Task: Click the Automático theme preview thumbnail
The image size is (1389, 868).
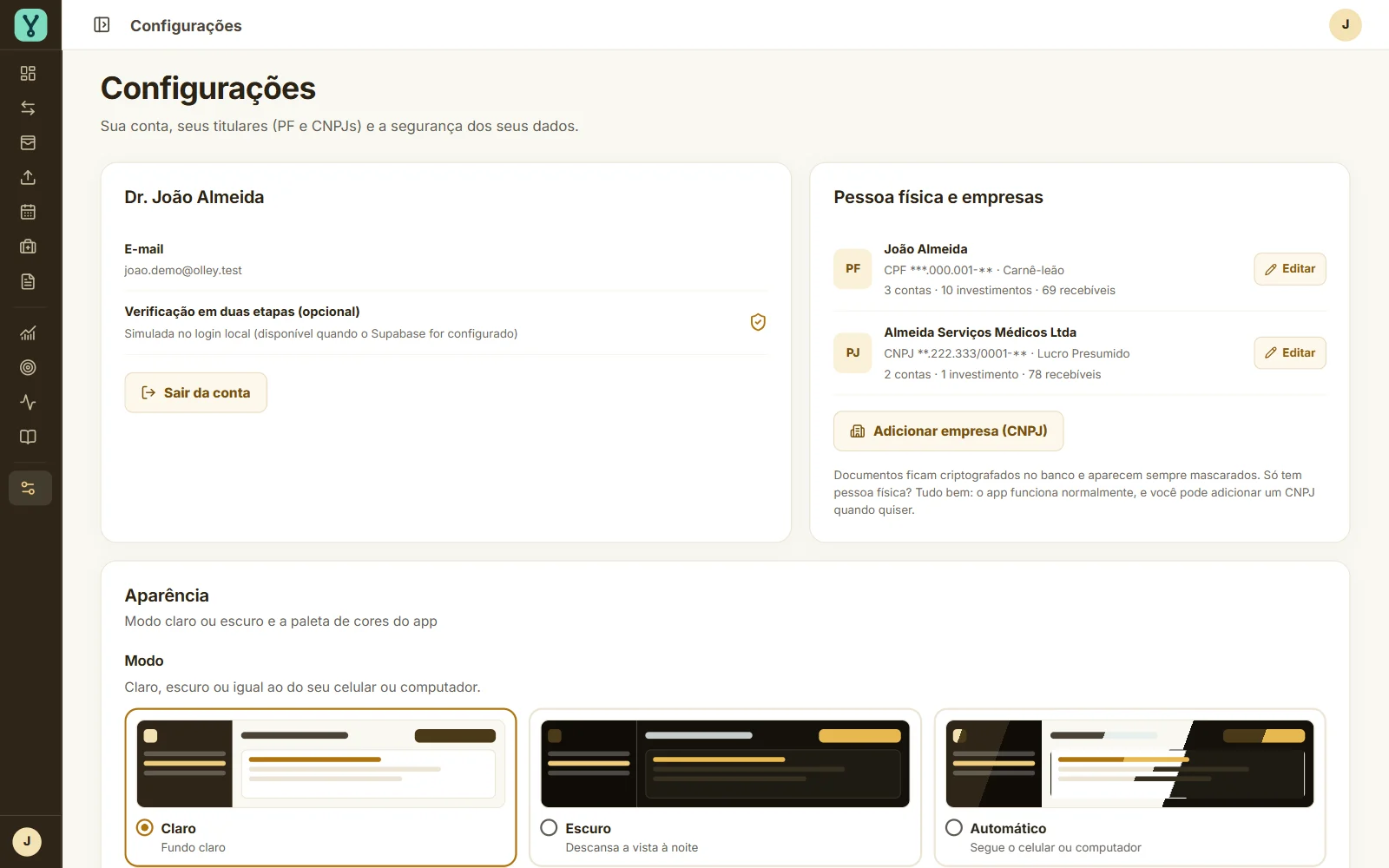Action: coord(1129,764)
